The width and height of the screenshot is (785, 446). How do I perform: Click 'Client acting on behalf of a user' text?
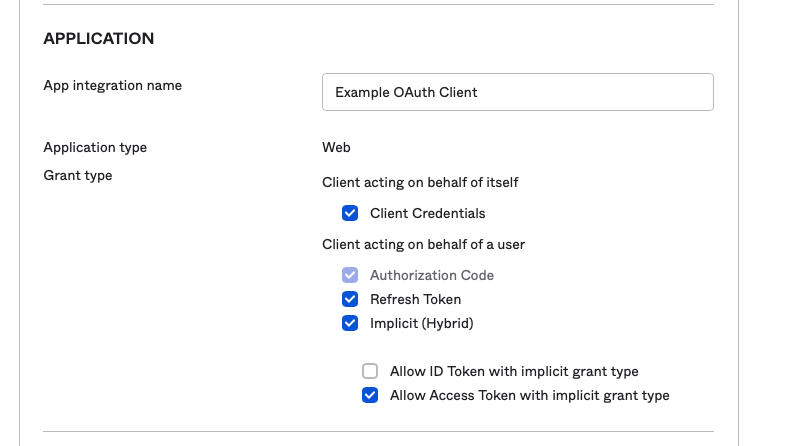click(424, 244)
